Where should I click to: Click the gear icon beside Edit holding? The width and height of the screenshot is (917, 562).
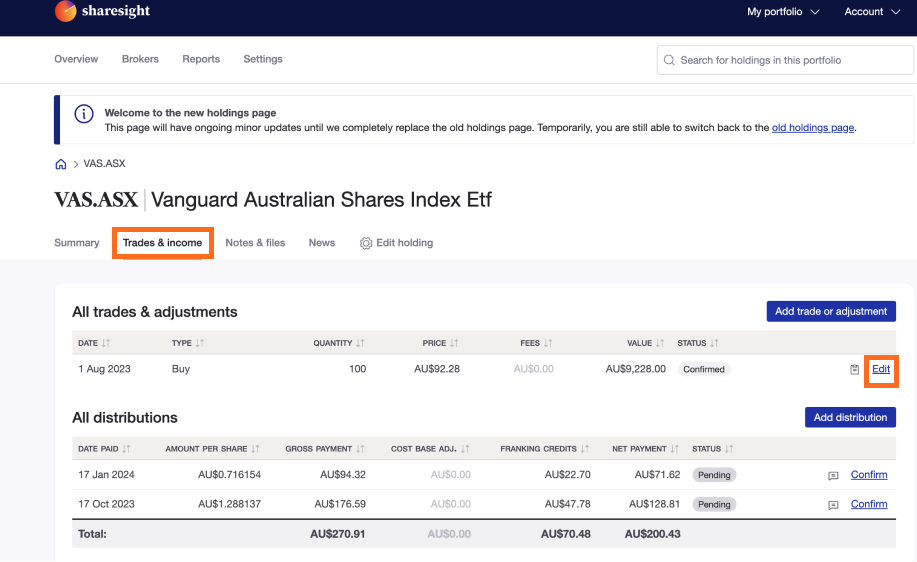pos(366,243)
